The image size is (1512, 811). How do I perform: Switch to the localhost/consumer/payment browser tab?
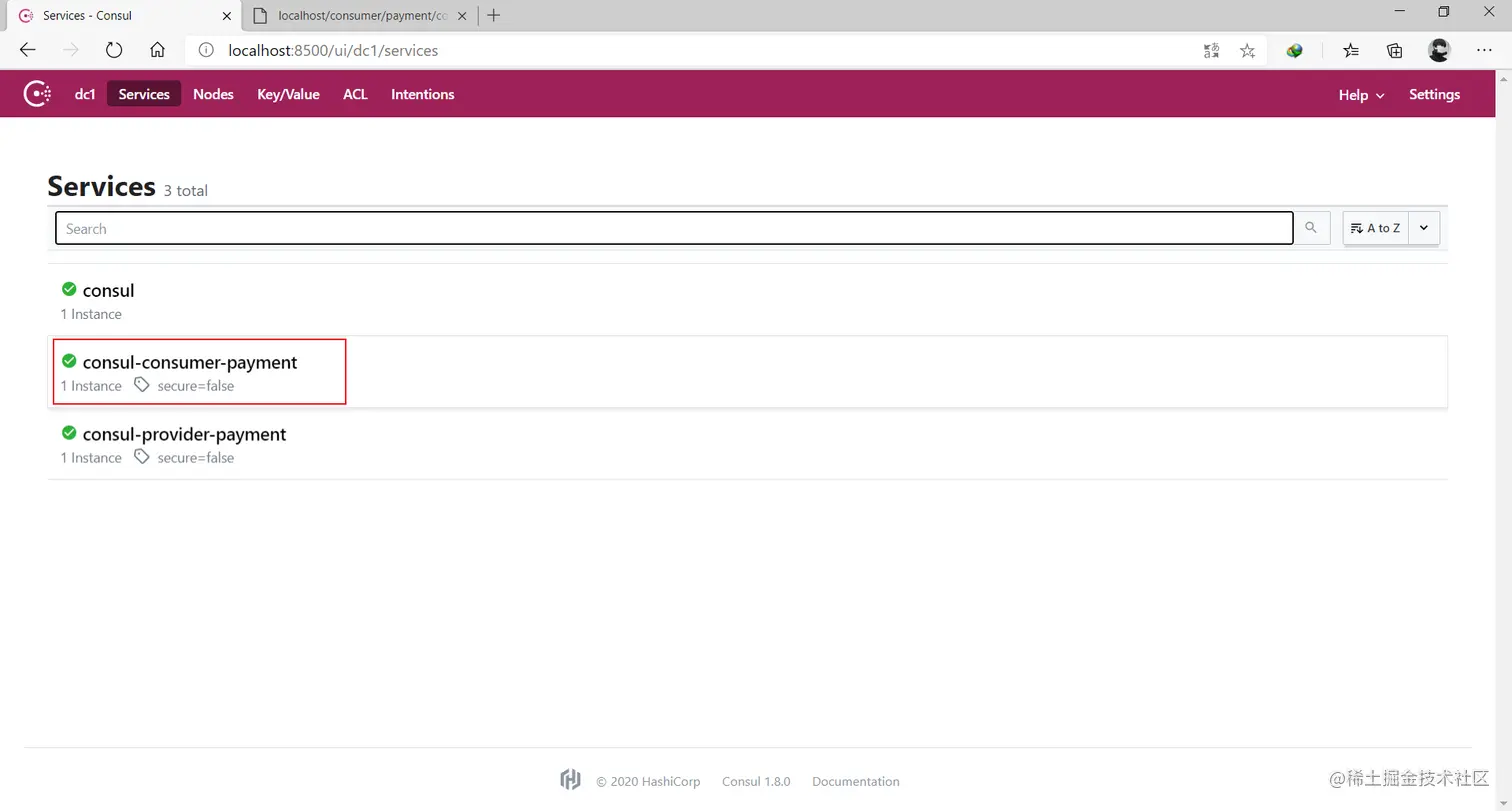coord(361,16)
